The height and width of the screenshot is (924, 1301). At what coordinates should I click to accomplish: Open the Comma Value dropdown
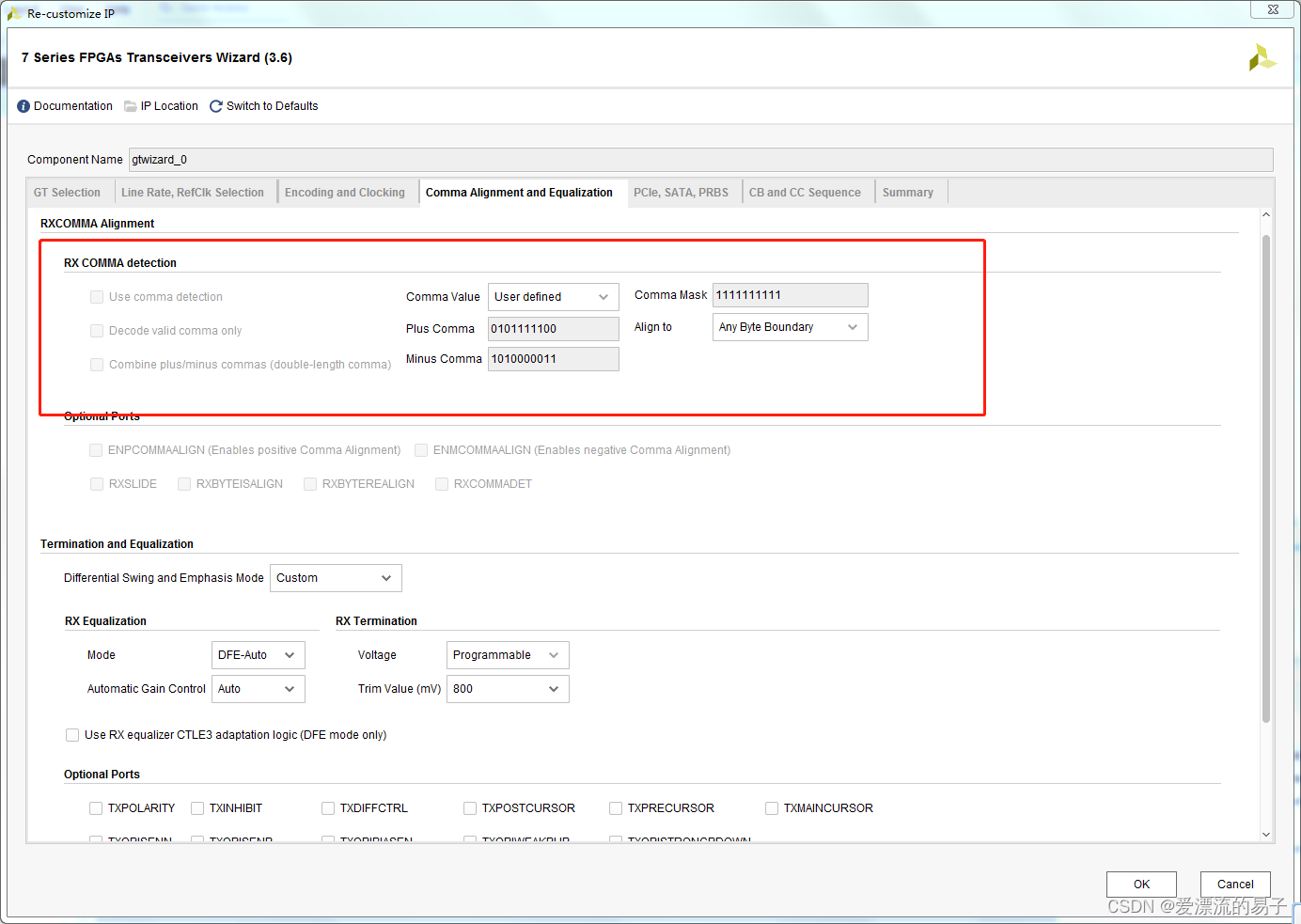[554, 297]
